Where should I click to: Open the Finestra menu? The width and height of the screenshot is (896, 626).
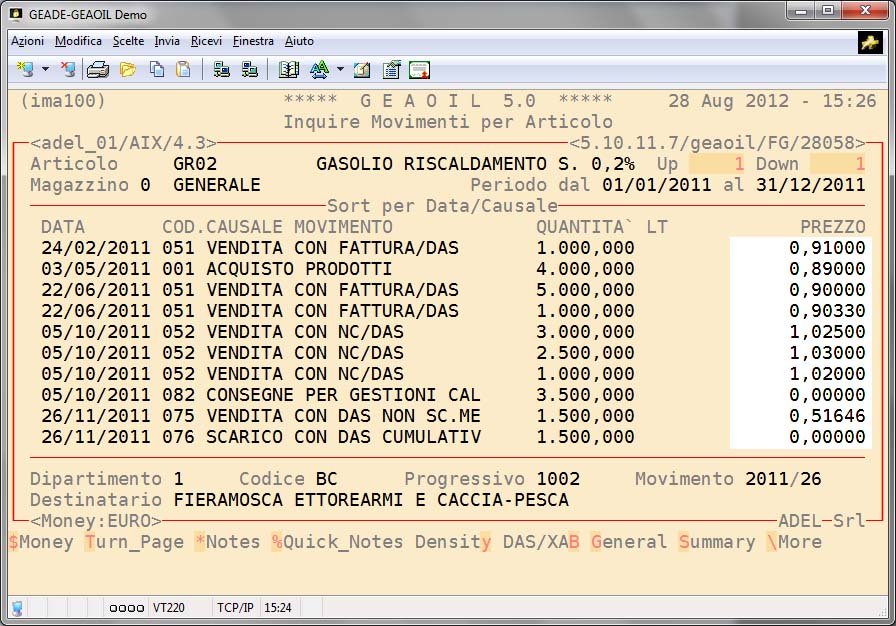253,41
